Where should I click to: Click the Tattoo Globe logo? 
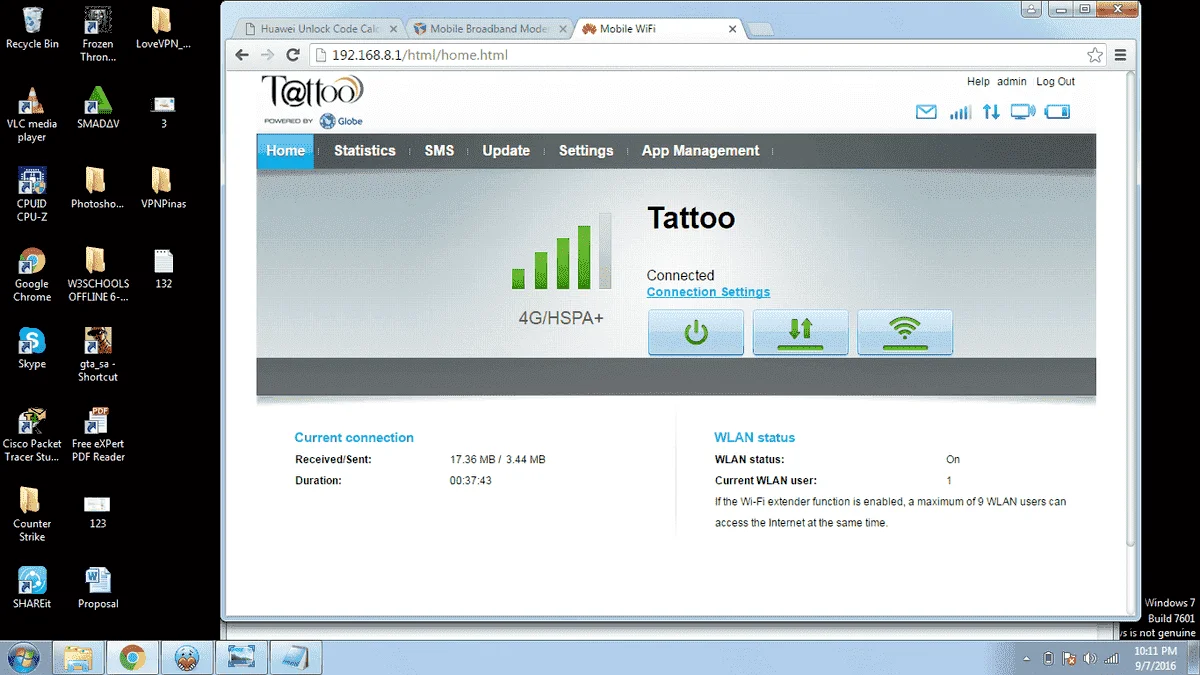pos(312,101)
